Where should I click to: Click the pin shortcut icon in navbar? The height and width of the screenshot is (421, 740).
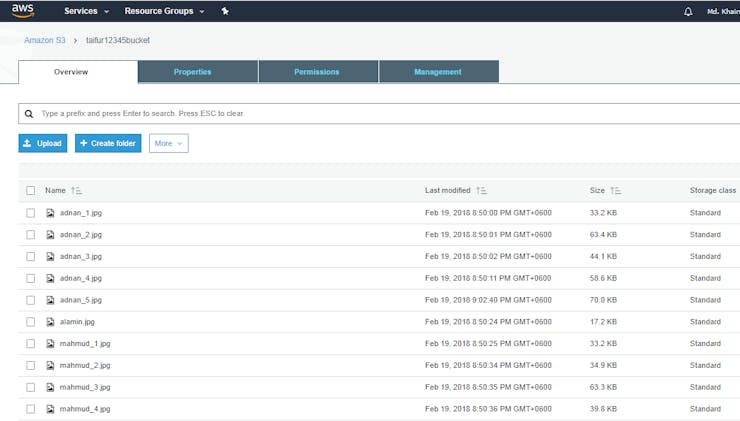[x=225, y=11]
